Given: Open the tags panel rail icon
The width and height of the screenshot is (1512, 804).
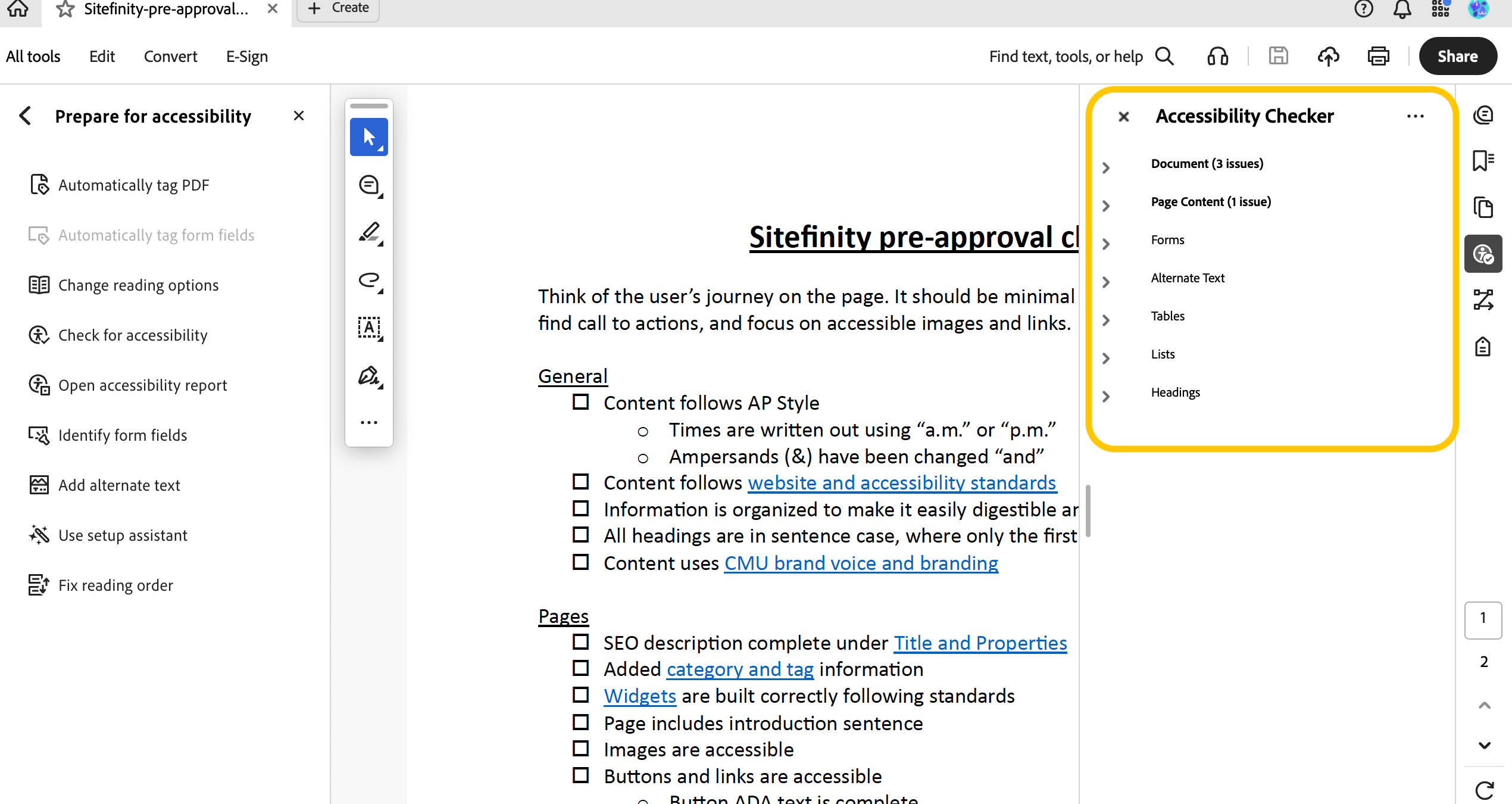Looking at the screenshot, I should coord(1483,347).
